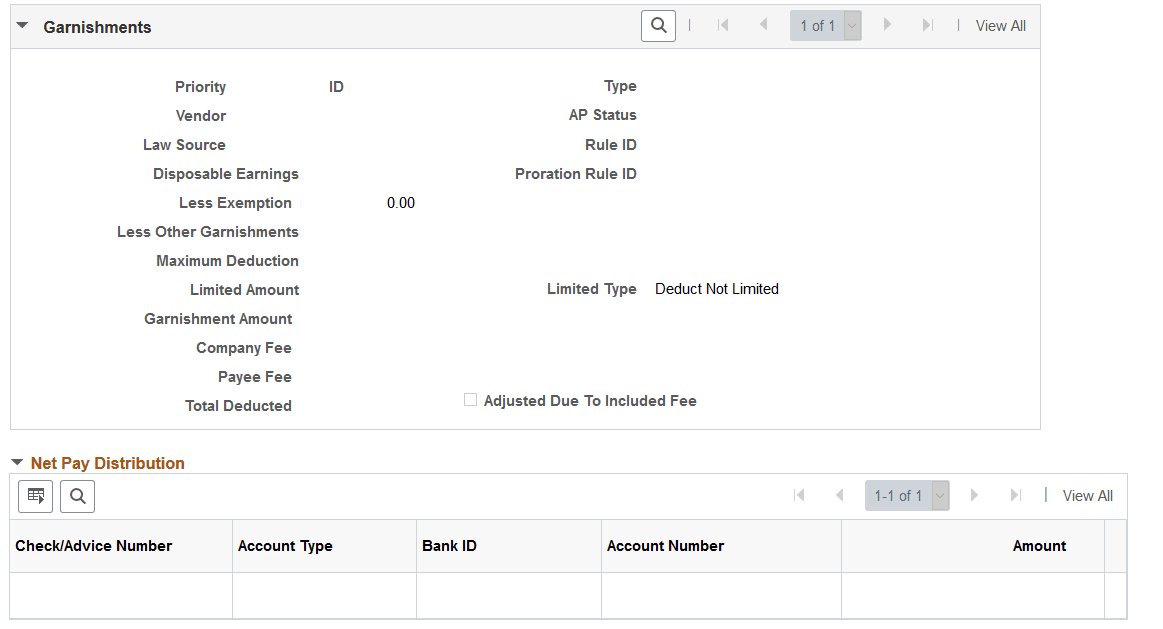
Task: Go to next row in Net Pay Distribution
Action: (x=974, y=495)
